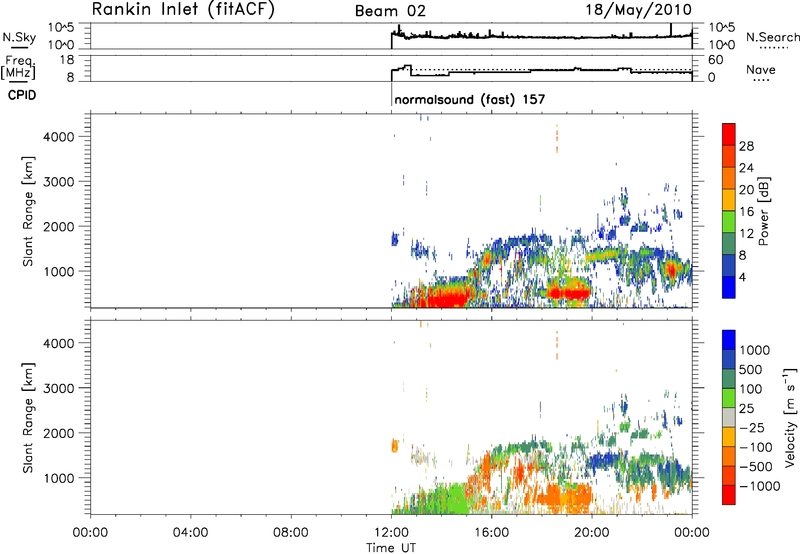
Task: Click the '4000' label on power panel
Action: tap(58, 137)
